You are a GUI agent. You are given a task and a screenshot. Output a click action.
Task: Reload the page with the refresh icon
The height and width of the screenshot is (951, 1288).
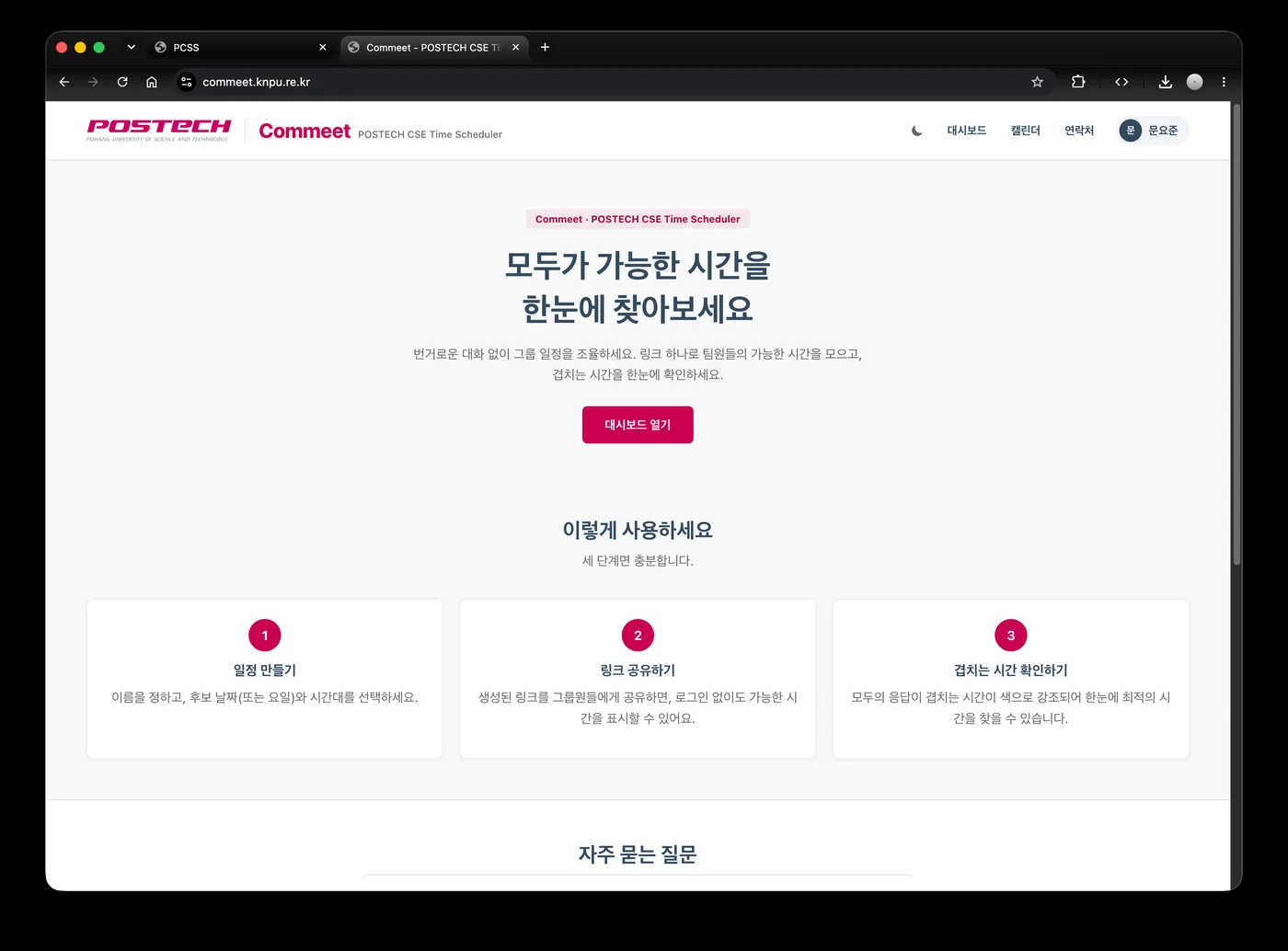122,82
